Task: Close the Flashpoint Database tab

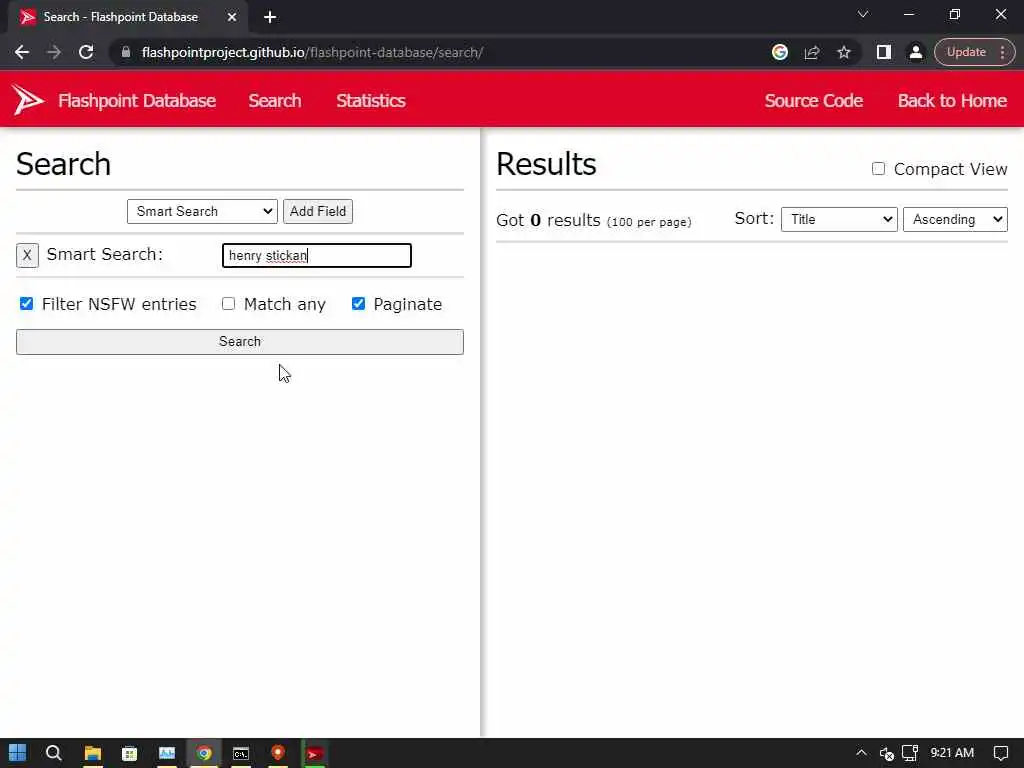Action: 232,17
